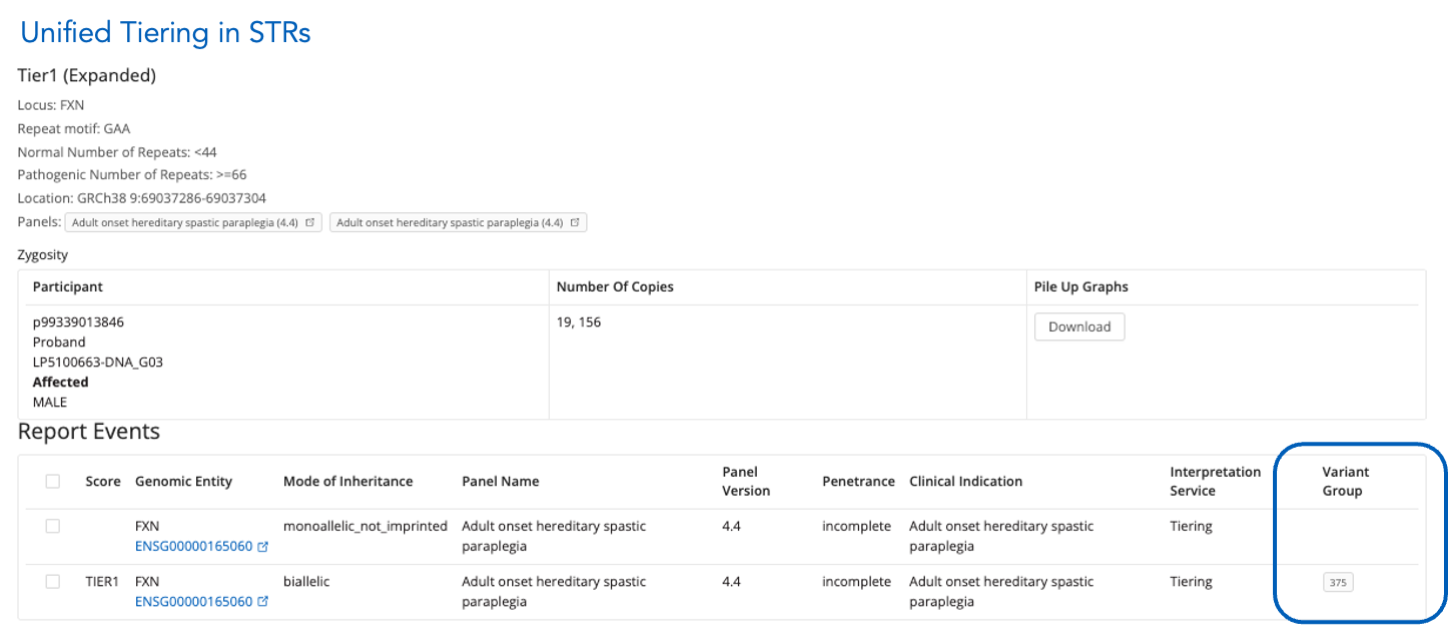Open the second Adult onset hereditary spastic paraplegia tag

(450, 223)
